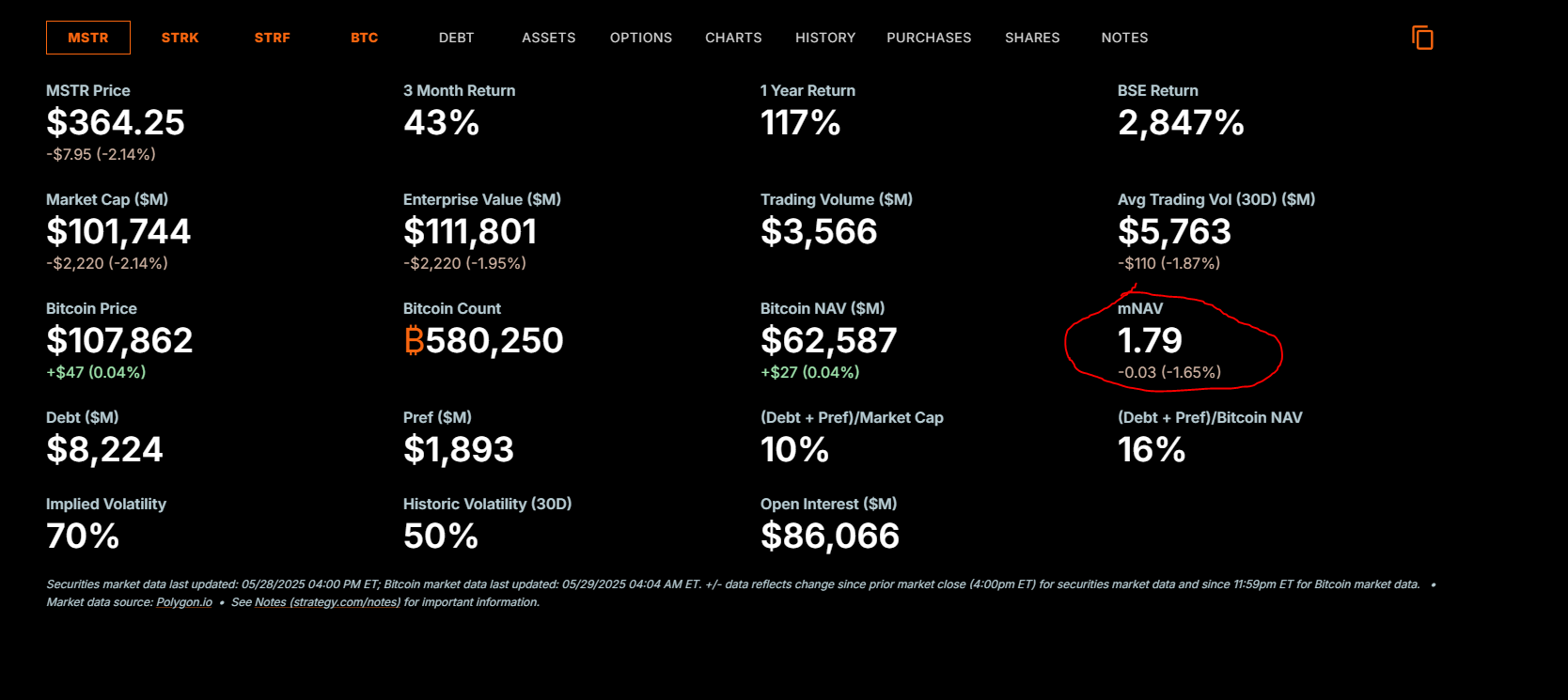Viewport: 1568px width, 700px height.
Task: Click the Bitcoin Count value 580,250
Action: (494, 340)
